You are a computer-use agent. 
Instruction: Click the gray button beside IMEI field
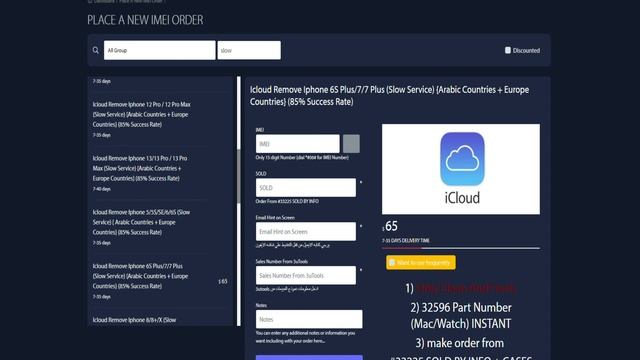tap(351, 144)
